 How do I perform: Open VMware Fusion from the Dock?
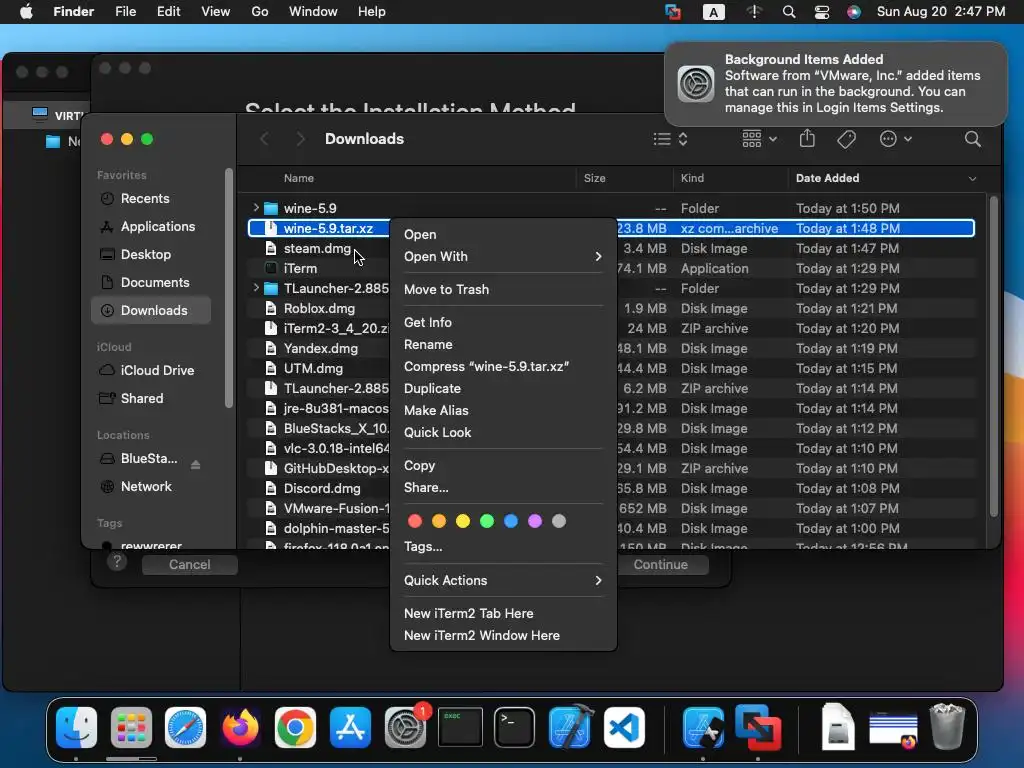pyautogui.click(x=758, y=728)
